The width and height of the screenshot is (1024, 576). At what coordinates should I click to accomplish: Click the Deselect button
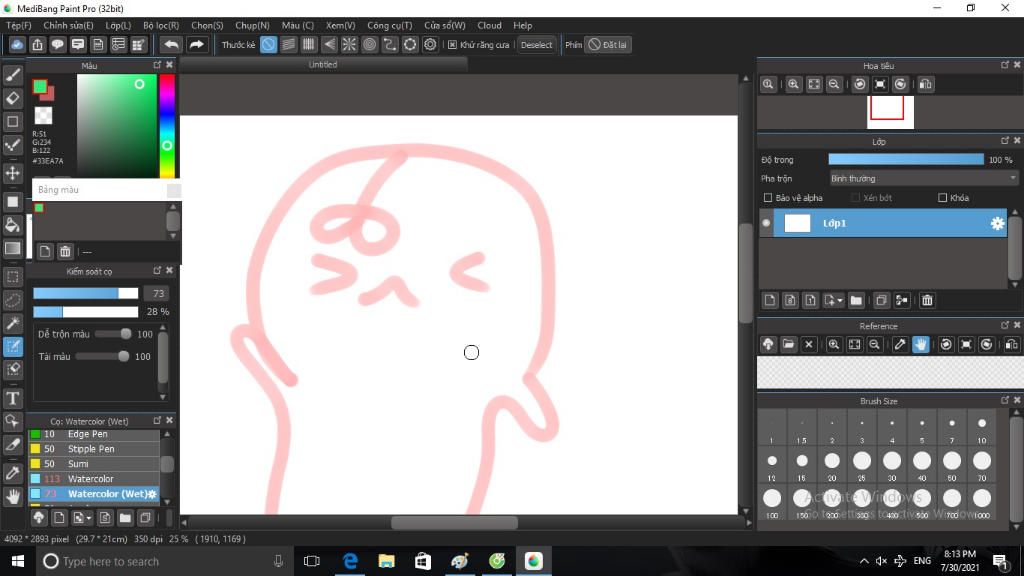[536, 44]
